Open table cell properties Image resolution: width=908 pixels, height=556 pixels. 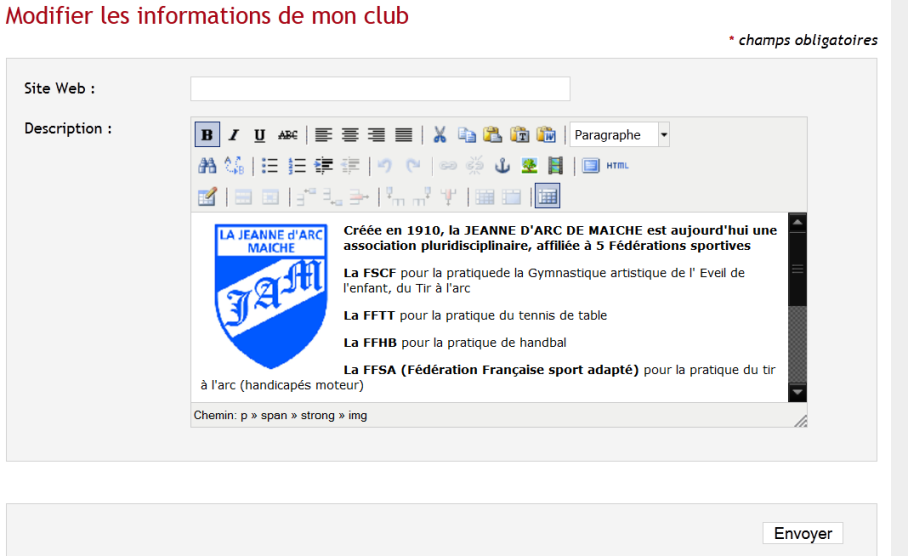pyautogui.click(x=270, y=197)
